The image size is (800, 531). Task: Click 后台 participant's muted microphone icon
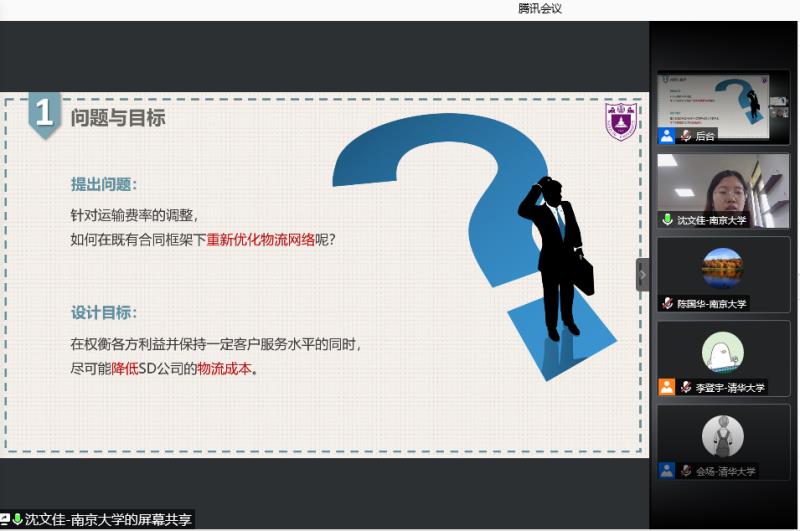[686, 135]
